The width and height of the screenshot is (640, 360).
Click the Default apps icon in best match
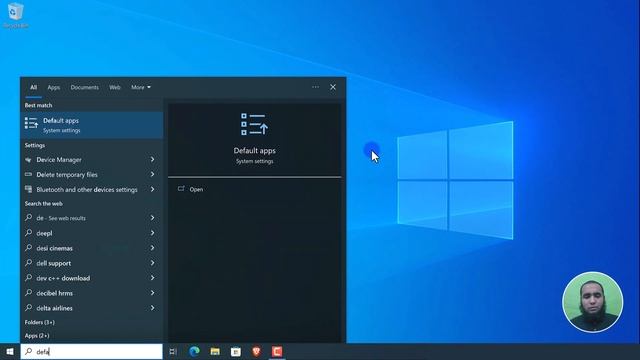[x=31, y=123]
